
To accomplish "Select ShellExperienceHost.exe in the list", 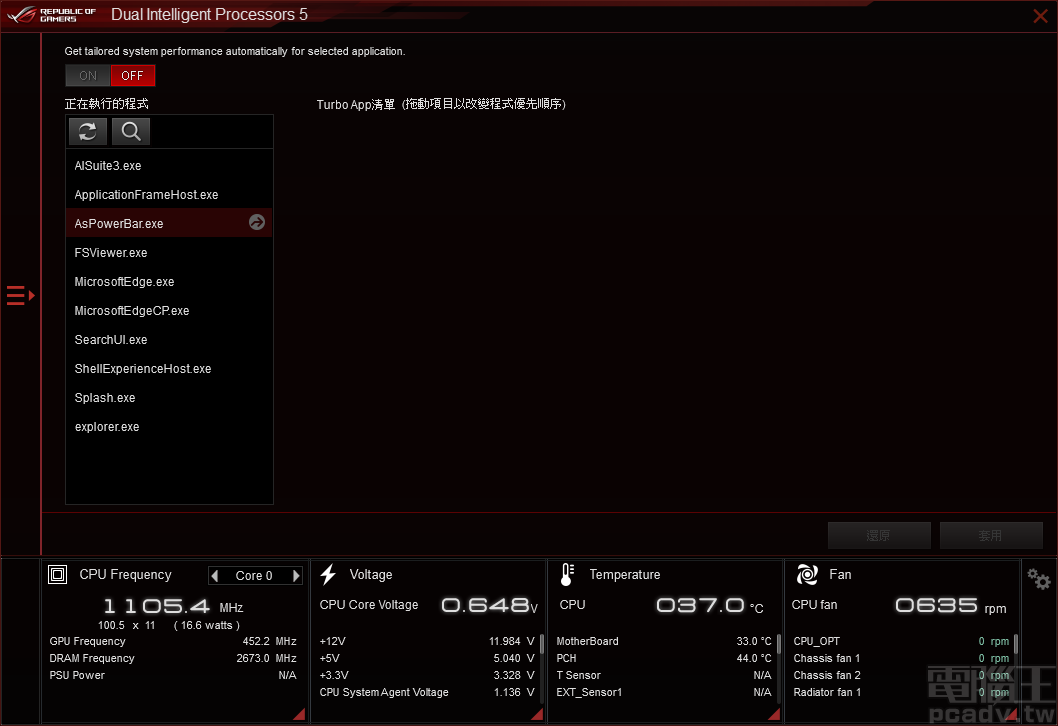I will [x=169, y=368].
